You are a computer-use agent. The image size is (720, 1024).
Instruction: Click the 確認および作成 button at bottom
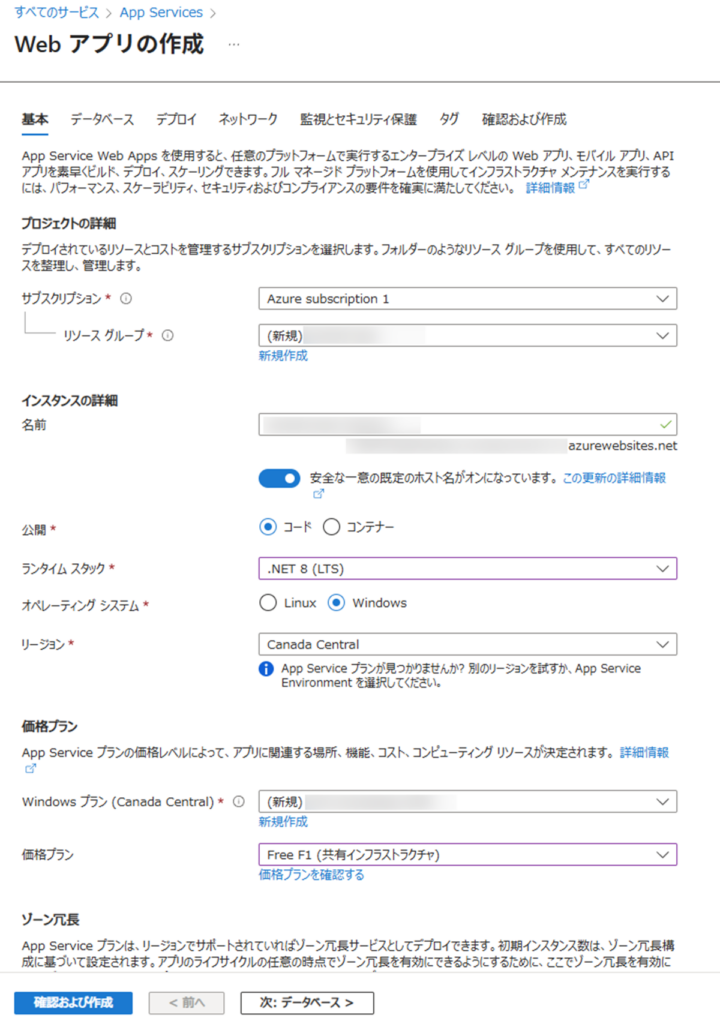coord(73,1002)
